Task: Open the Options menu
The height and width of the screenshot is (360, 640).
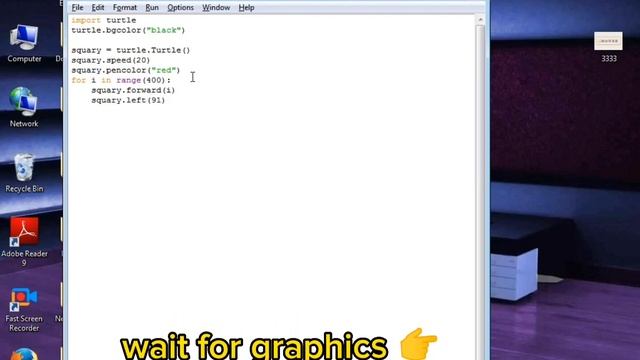Action: [180, 7]
